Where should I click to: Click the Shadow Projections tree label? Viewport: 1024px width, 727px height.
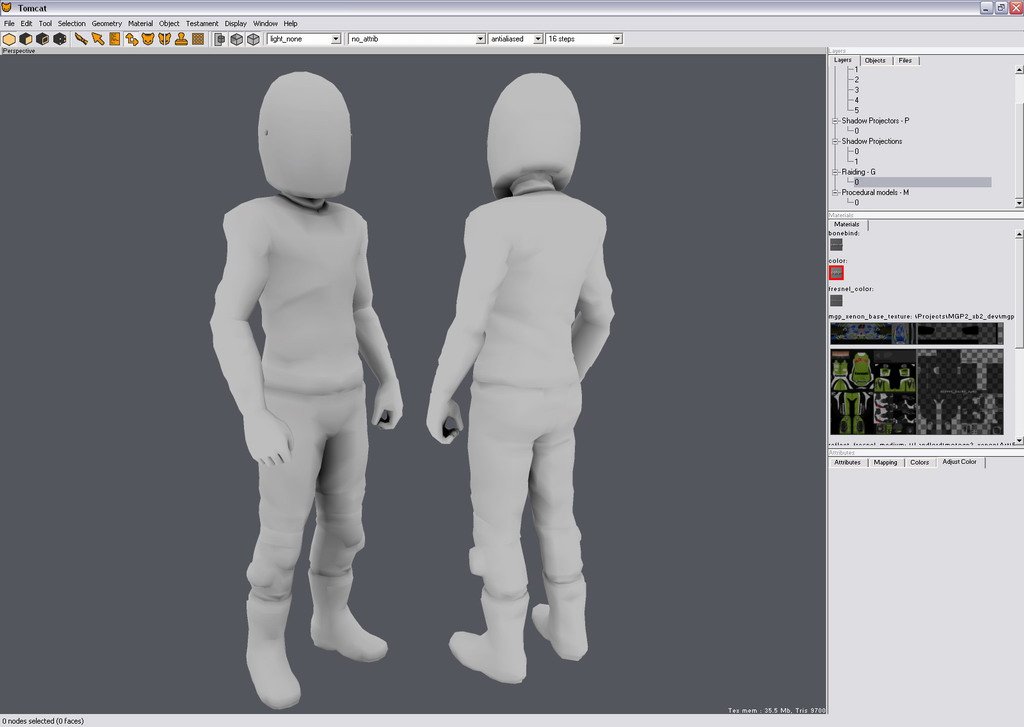point(872,141)
